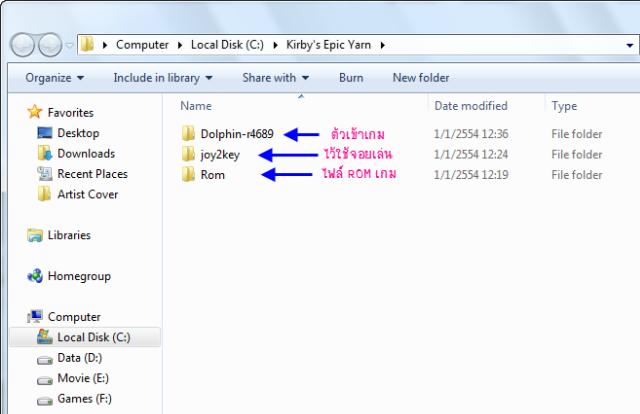Click the Forward navigation arrow button

tap(50, 45)
